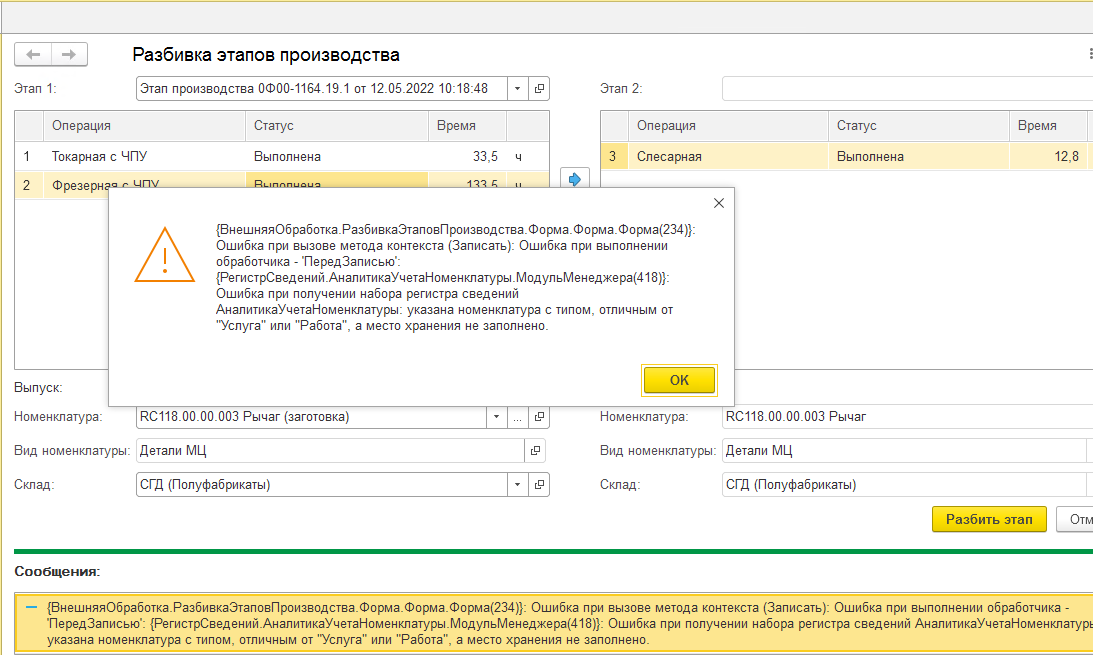Open the Этап 1 document link icon
1093x655 pixels.
540,89
